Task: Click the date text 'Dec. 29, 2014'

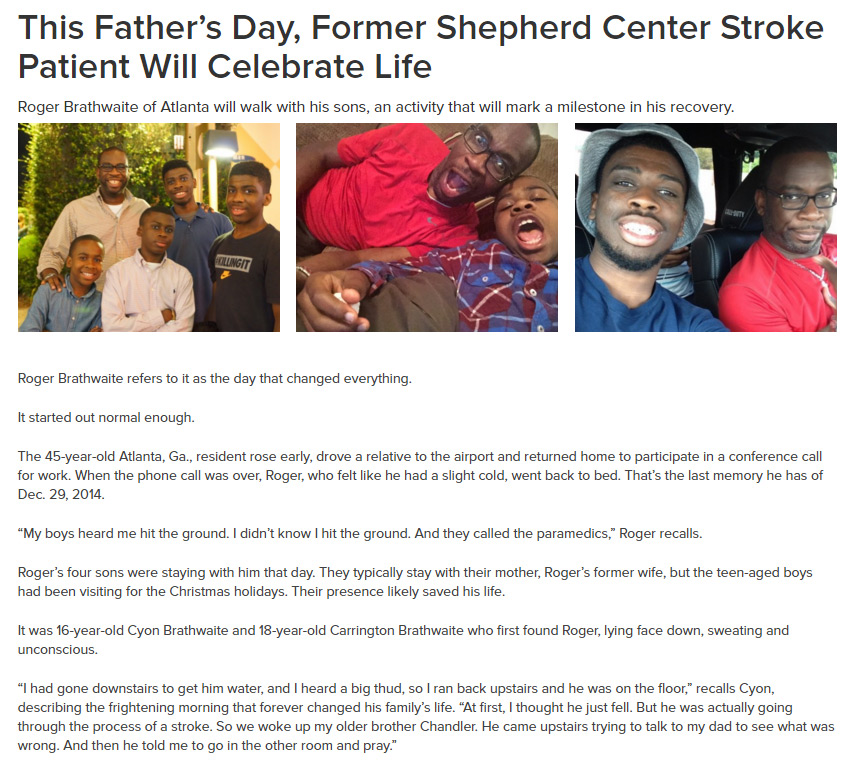Action: 60,495
